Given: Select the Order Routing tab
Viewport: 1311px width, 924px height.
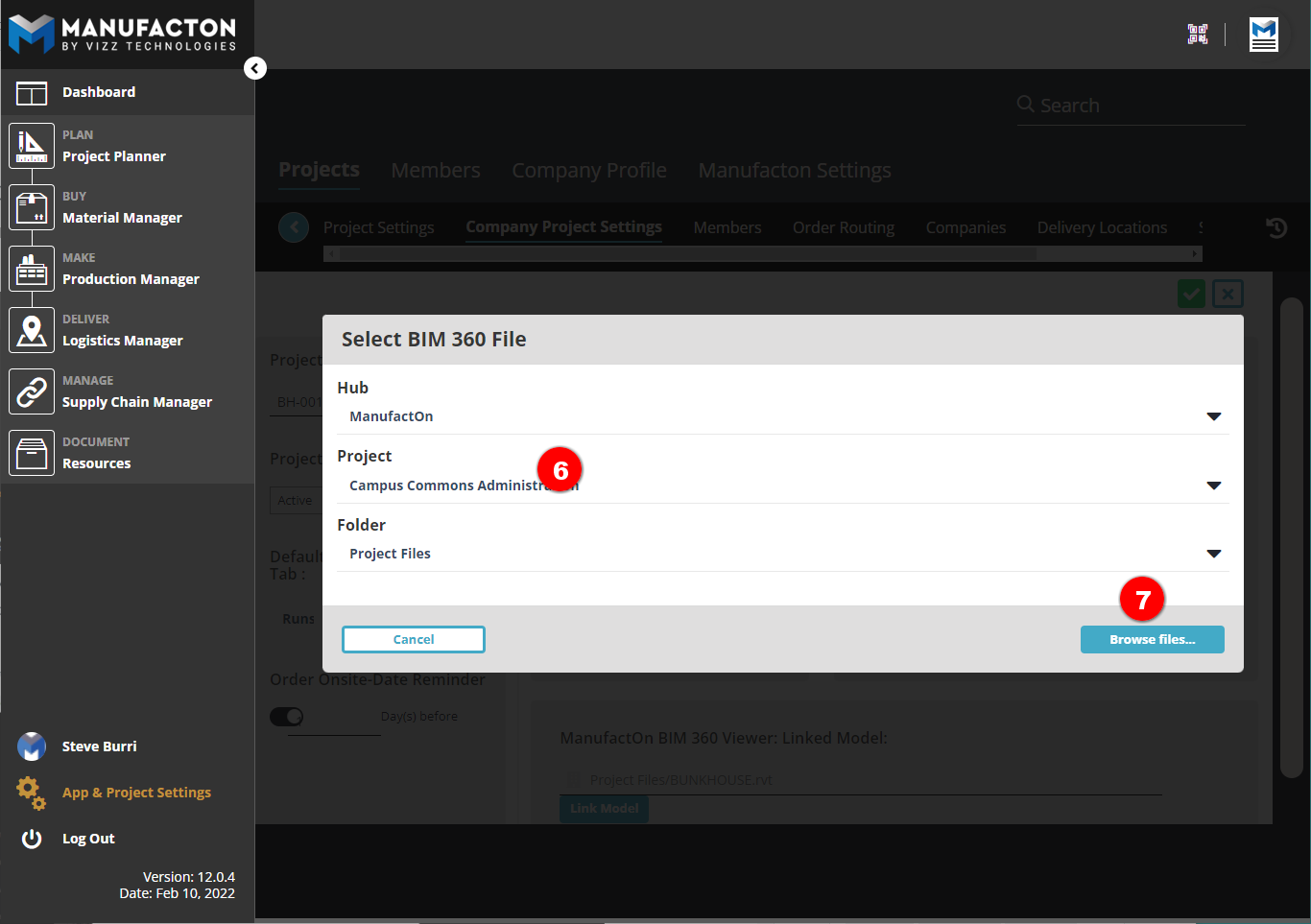Looking at the screenshot, I should click(x=843, y=227).
